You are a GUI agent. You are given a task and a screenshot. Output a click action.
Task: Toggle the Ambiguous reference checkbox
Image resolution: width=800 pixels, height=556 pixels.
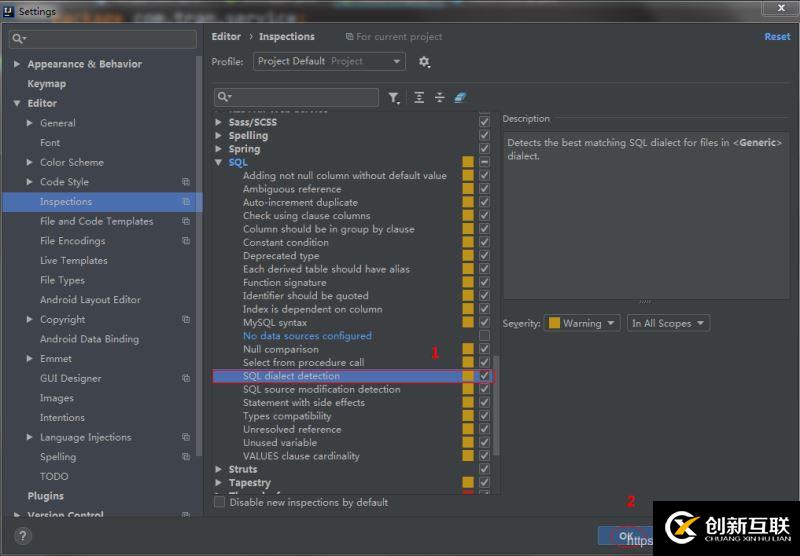tap(484, 189)
